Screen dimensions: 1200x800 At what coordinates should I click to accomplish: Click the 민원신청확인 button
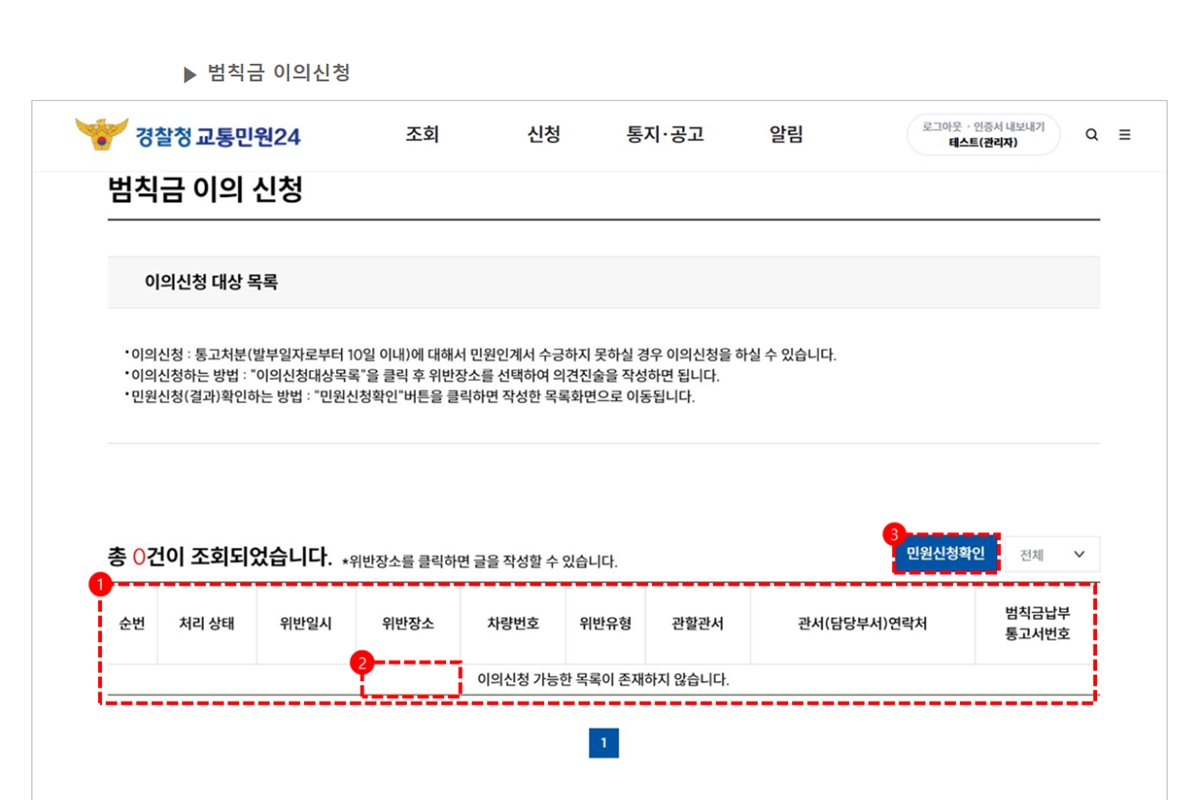point(946,554)
